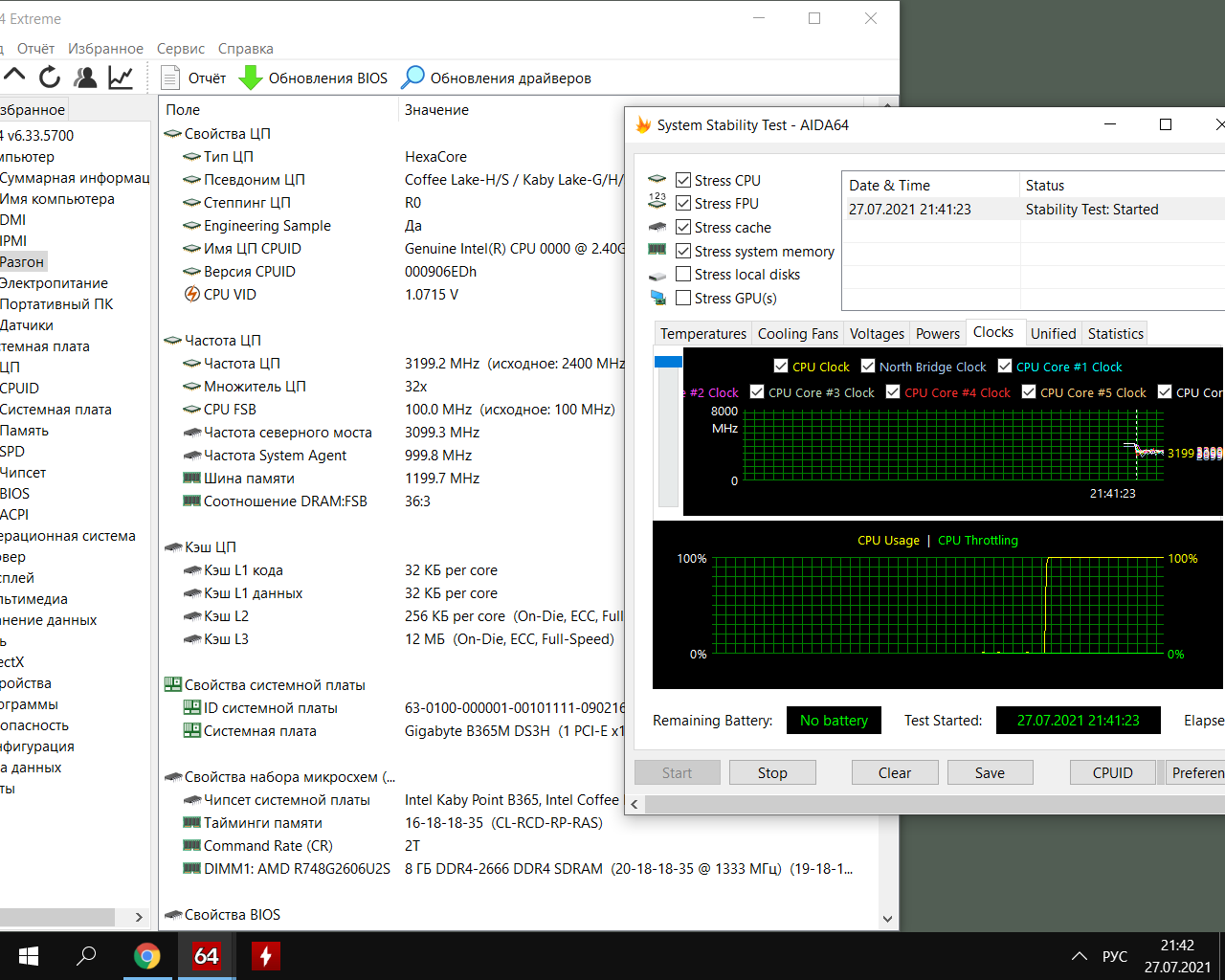Image resolution: width=1225 pixels, height=980 pixels.
Task: Switch to the Temperatures tab
Action: click(703, 333)
